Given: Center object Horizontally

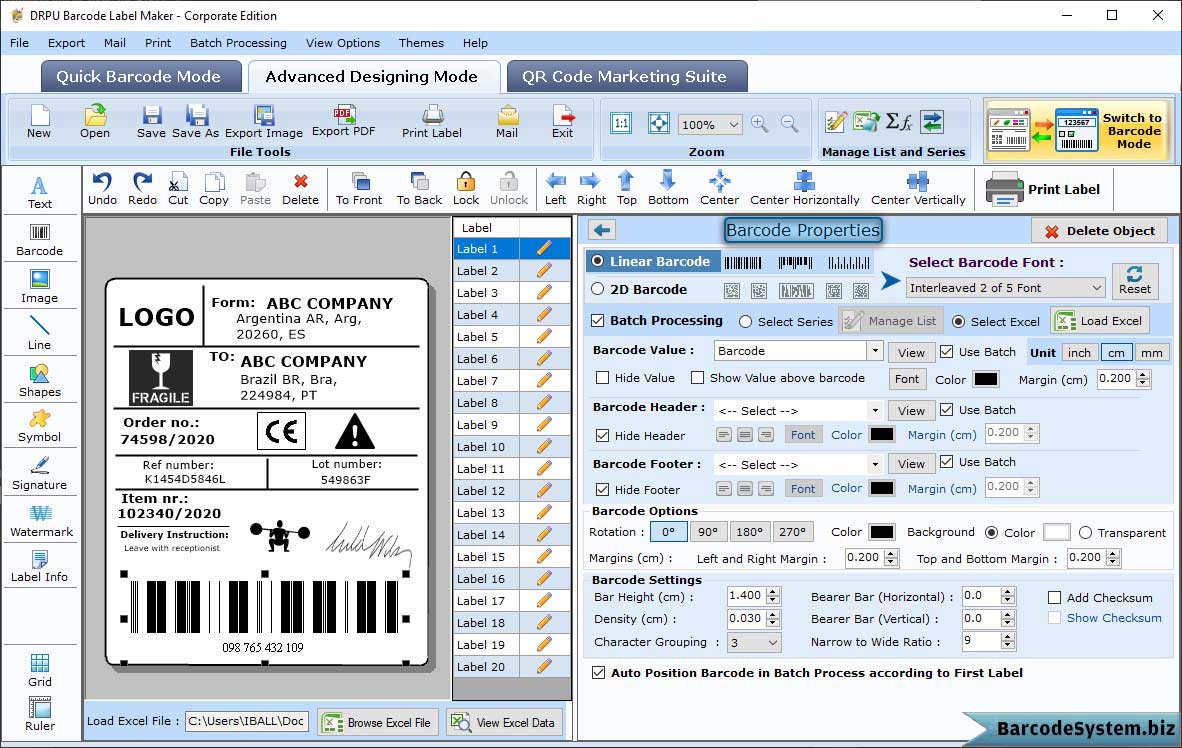Looking at the screenshot, I should [804, 189].
